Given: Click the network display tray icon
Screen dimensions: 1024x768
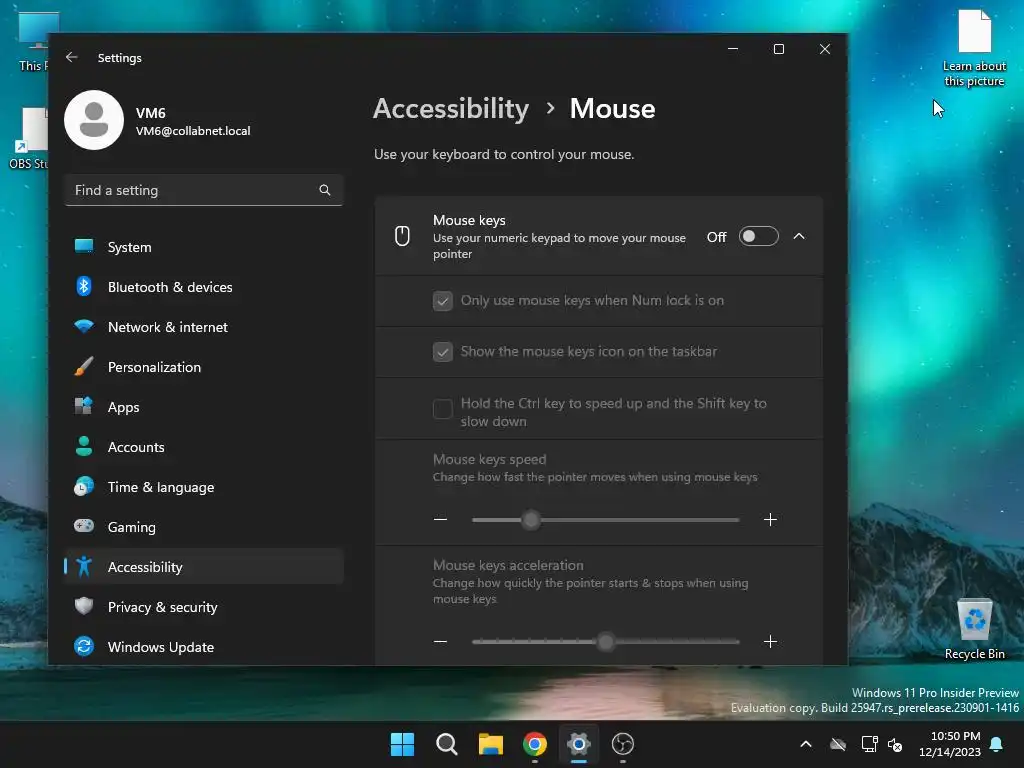Looking at the screenshot, I should pyautogui.click(x=869, y=744).
